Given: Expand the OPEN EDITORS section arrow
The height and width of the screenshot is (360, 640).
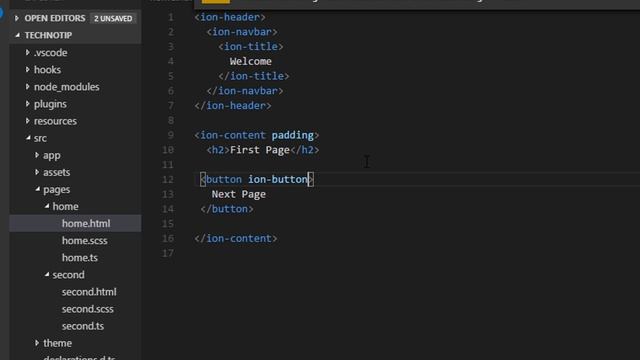Looking at the screenshot, I should (17, 18).
